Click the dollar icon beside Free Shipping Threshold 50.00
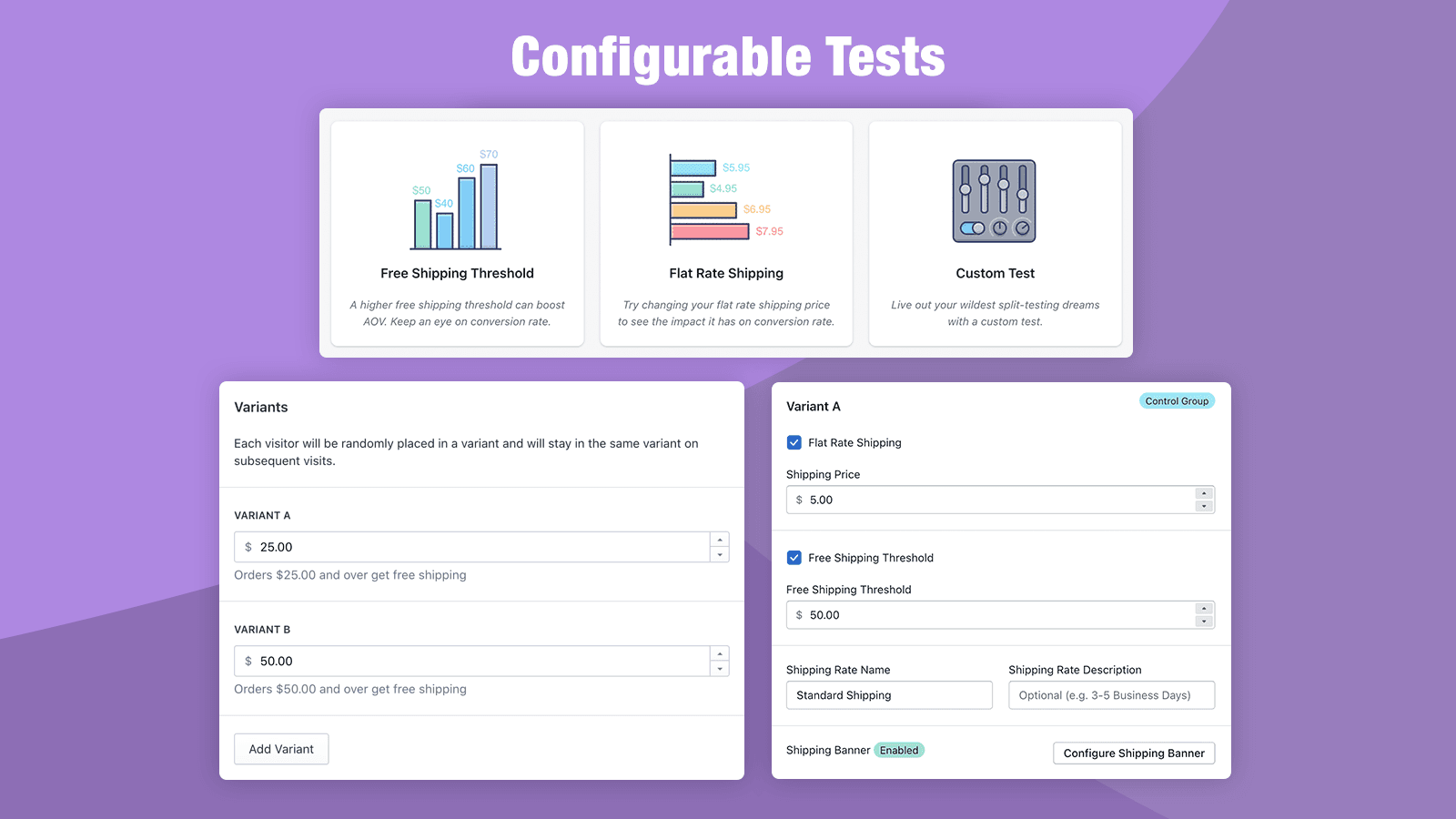 801,614
